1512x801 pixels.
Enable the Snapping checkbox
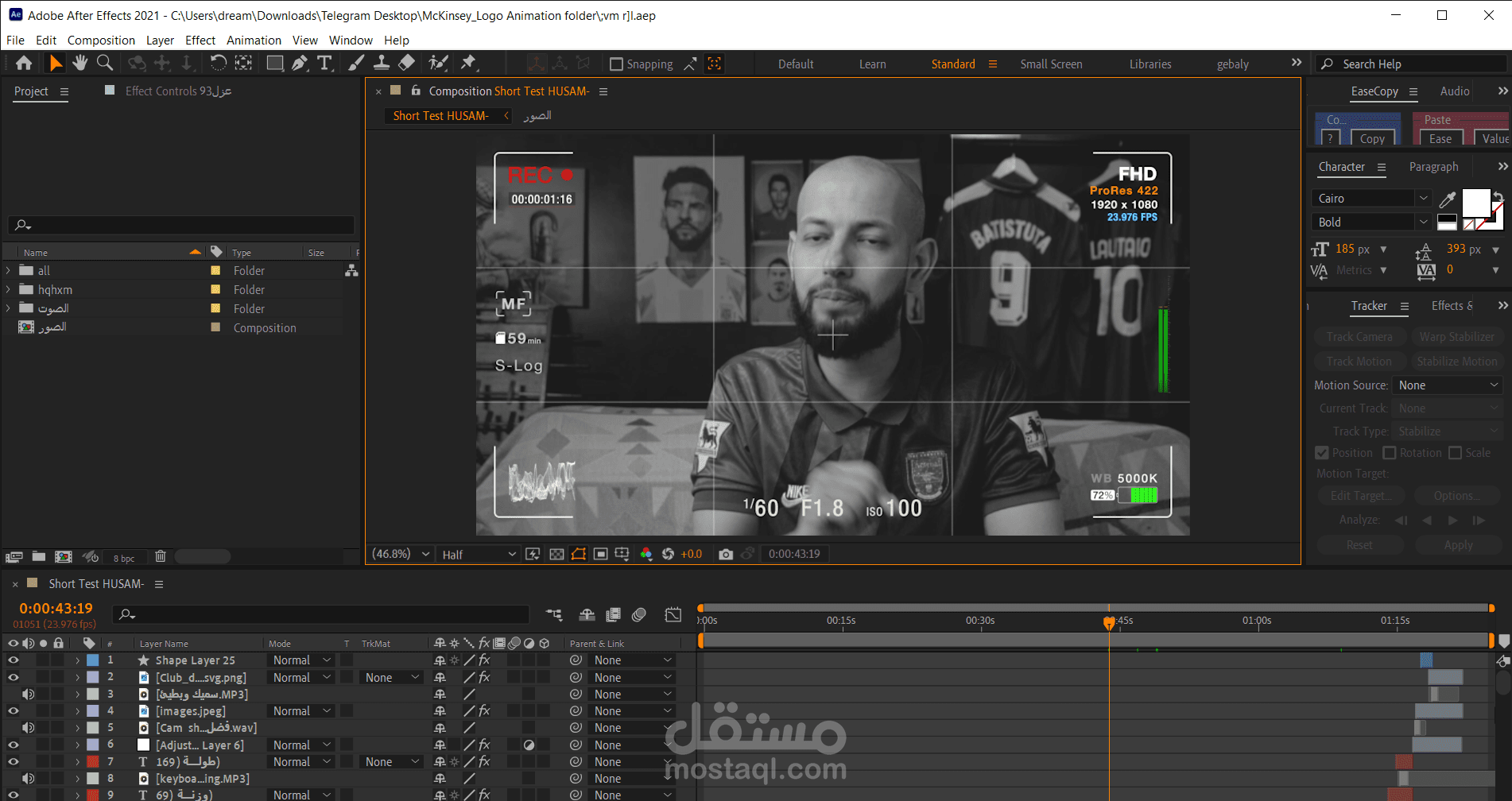click(x=616, y=64)
